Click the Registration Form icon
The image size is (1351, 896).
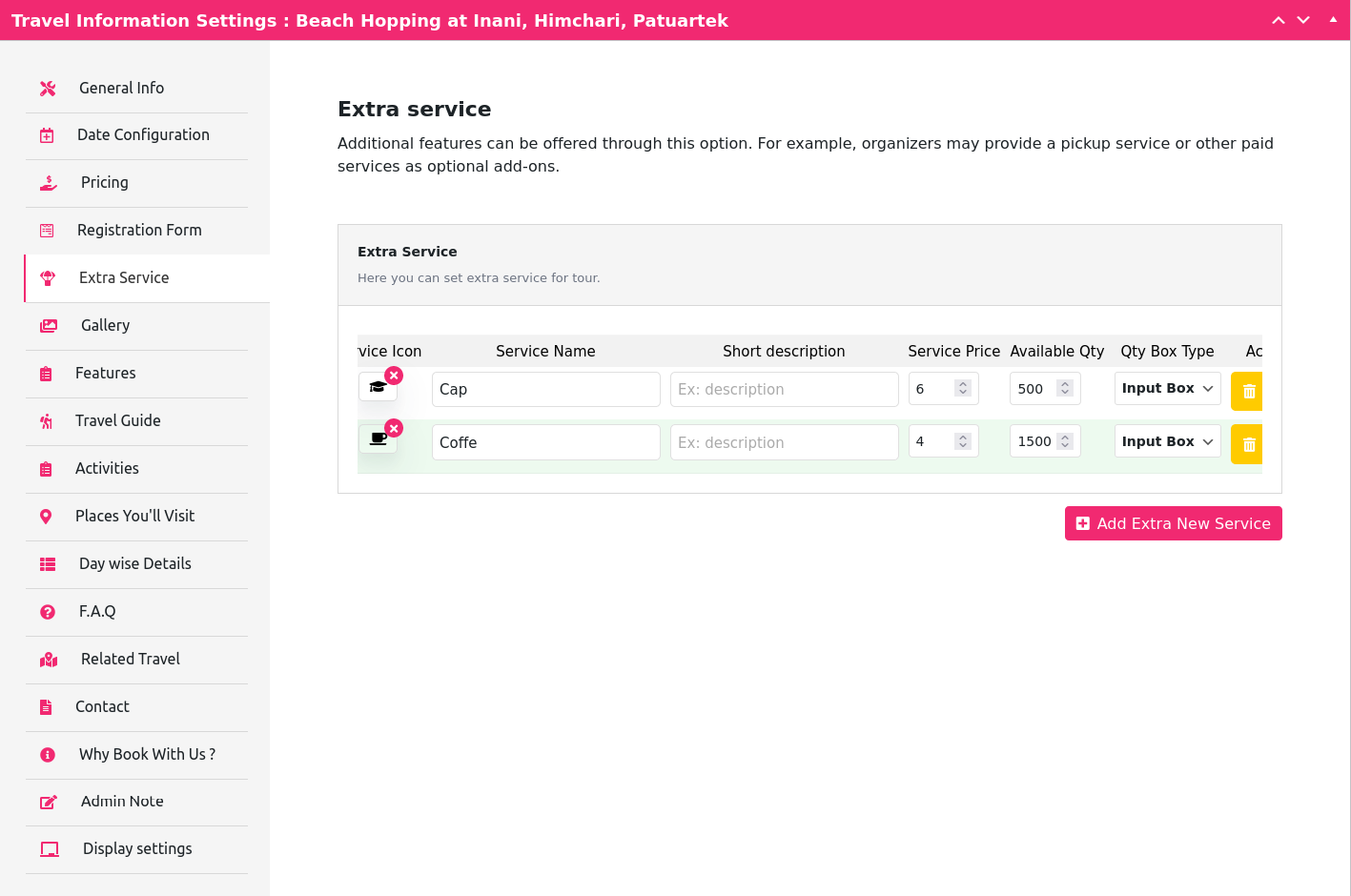point(47,231)
